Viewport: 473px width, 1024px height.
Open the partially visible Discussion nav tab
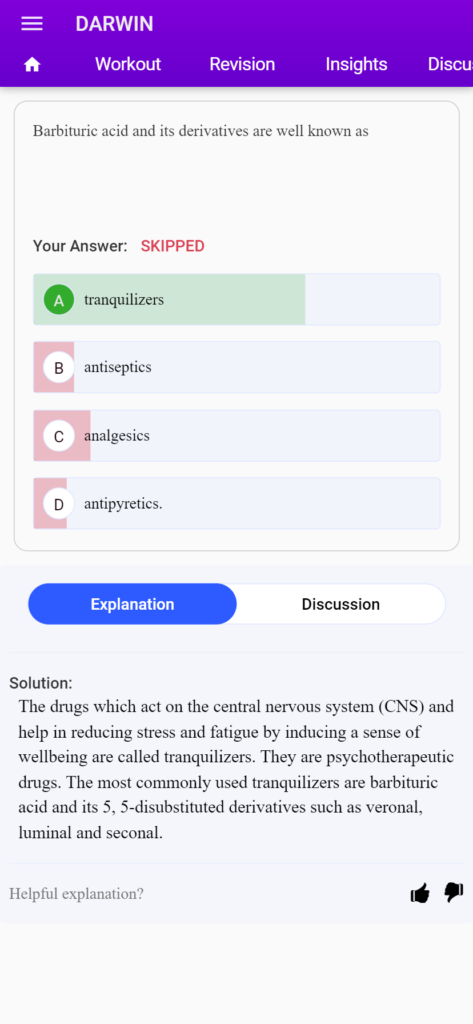(x=450, y=64)
